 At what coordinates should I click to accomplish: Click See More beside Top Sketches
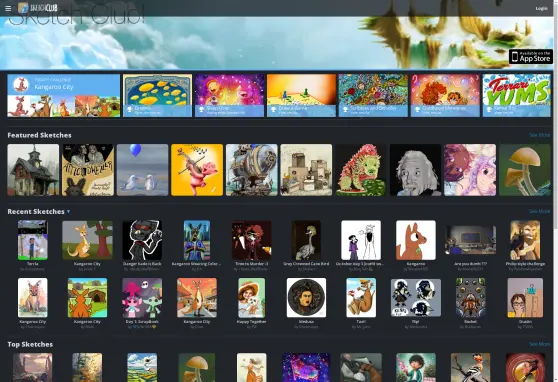tap(539, 344)
